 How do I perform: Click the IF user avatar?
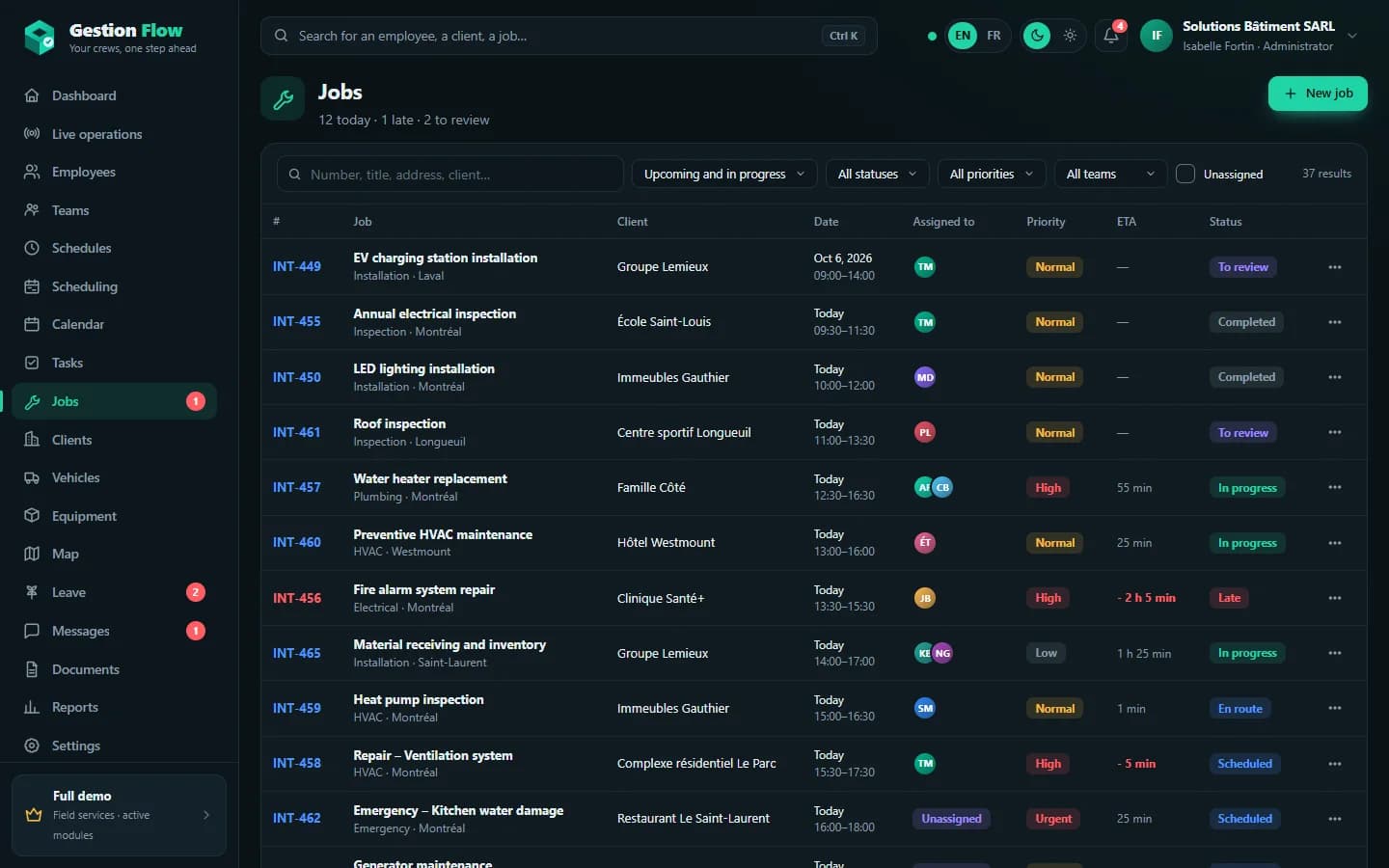pos(1157,36)
